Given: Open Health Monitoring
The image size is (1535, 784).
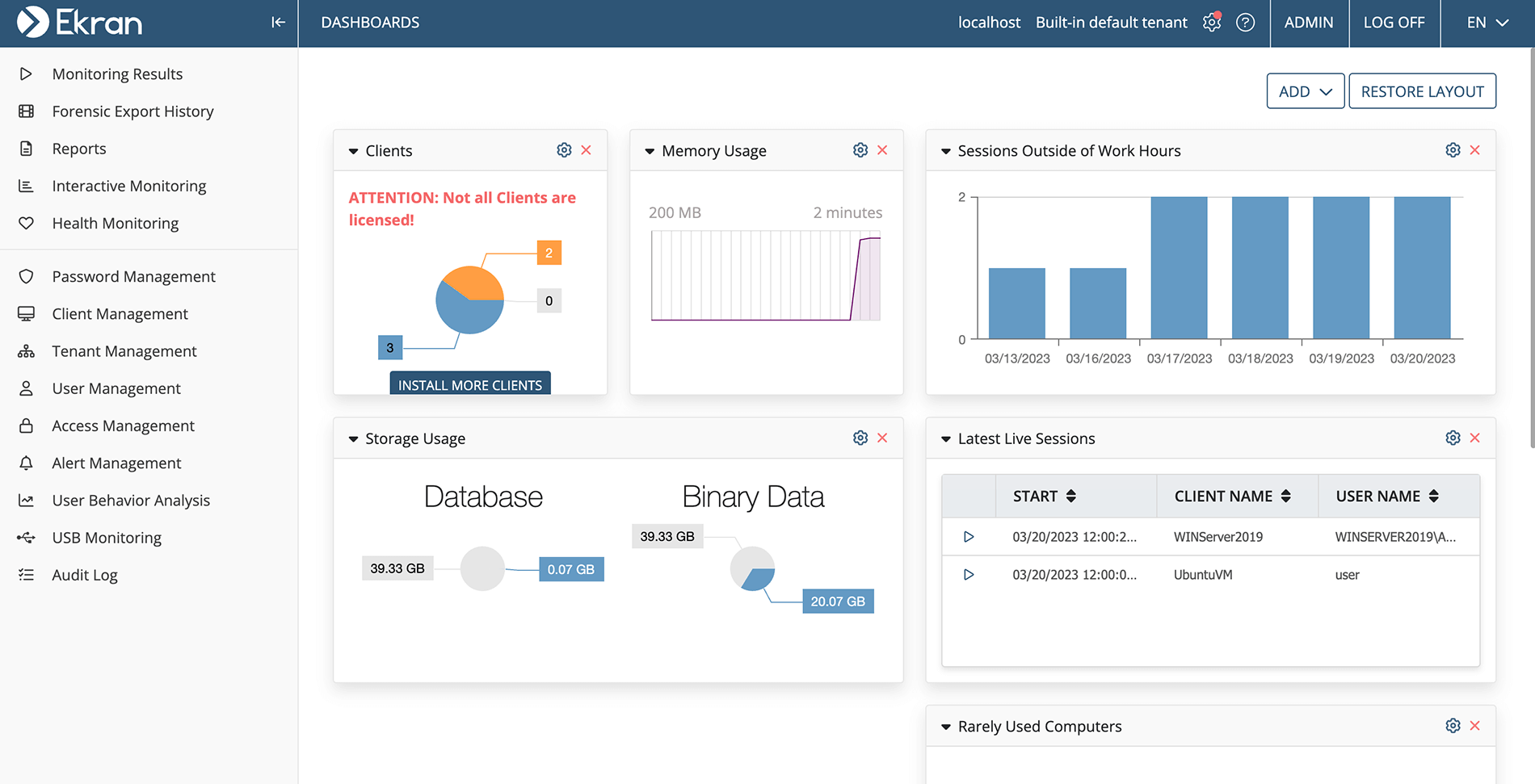Looking at the screenshot, I should (116, 223).
